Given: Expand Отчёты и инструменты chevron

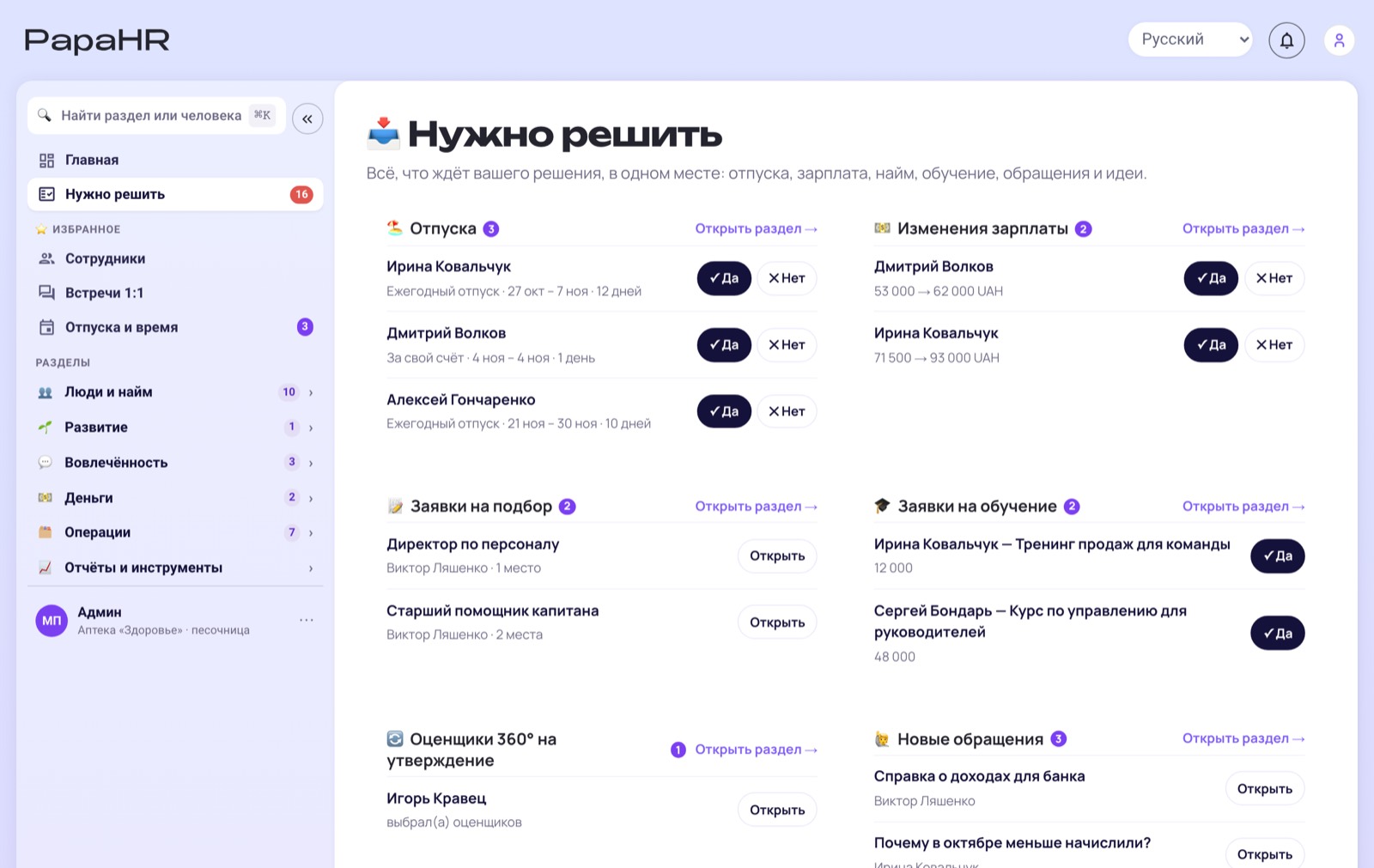Looking at the screenshot, I should (311, 568).
